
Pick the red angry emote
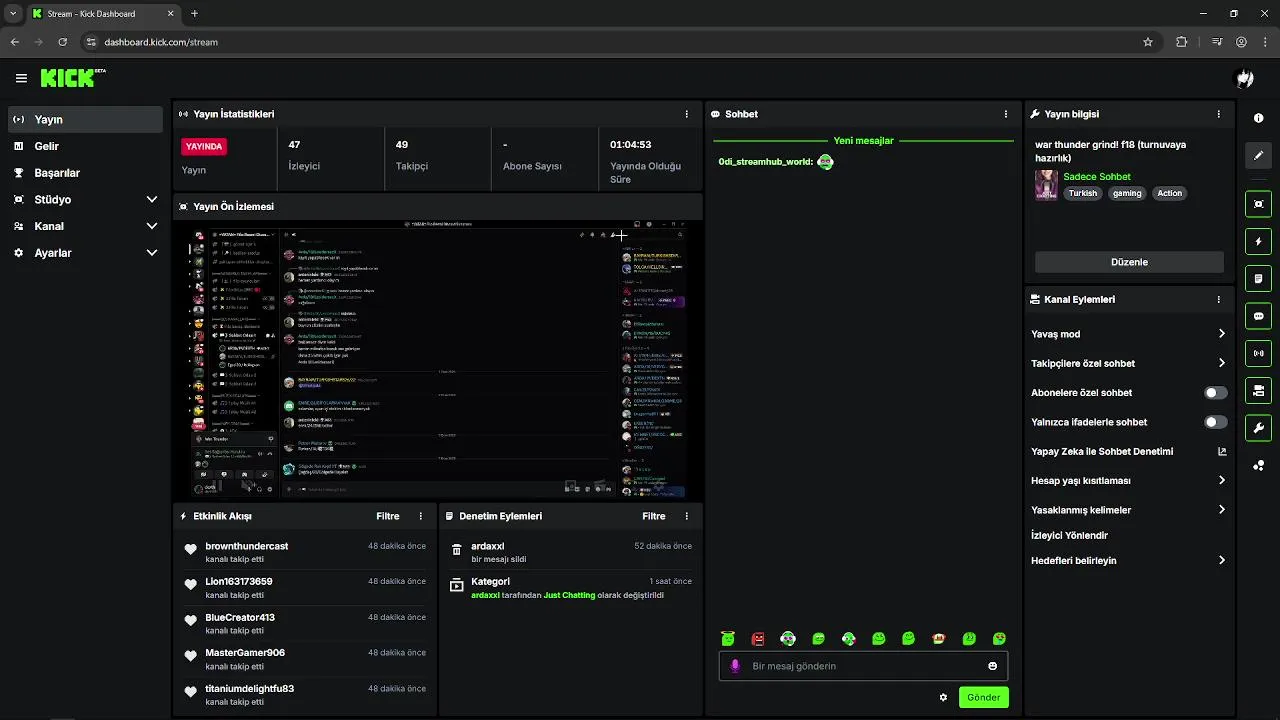pyautogui.click(x=758, y=638)
